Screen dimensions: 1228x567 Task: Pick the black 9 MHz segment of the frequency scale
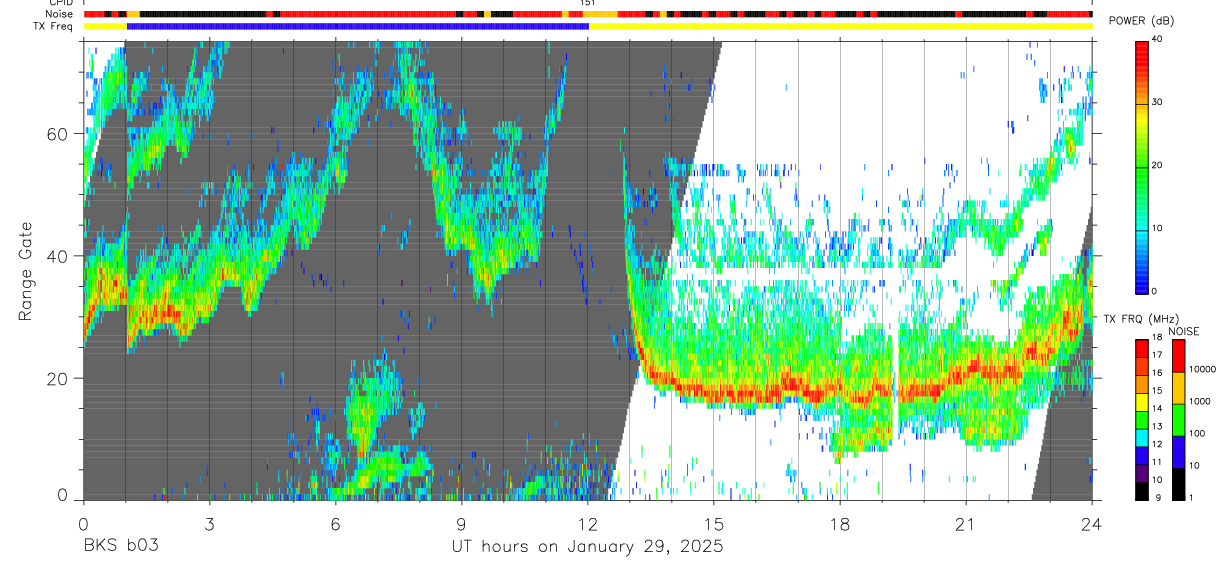[x=1141, y=492]
